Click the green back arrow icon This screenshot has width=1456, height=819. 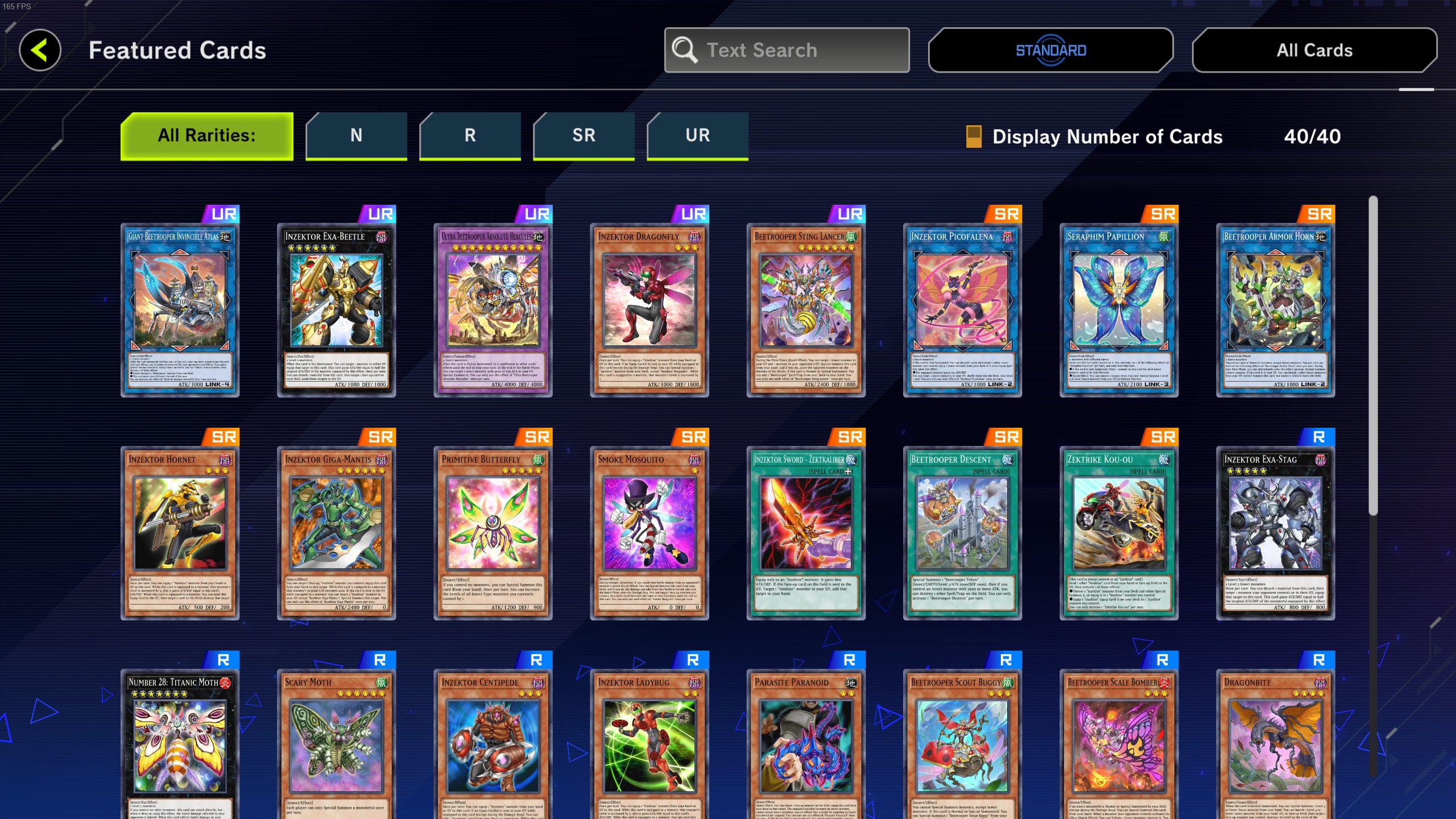point(40,50)
